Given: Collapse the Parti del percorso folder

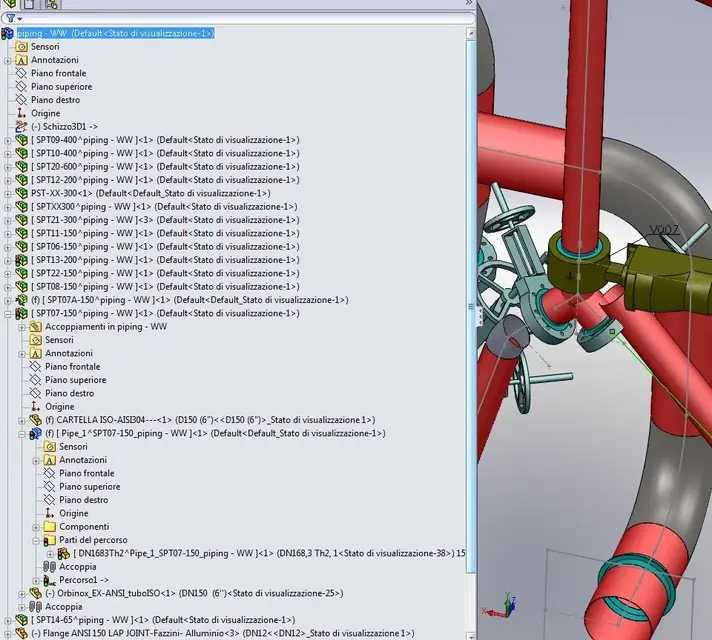Looking at the screenshot, I should [36, 541].
